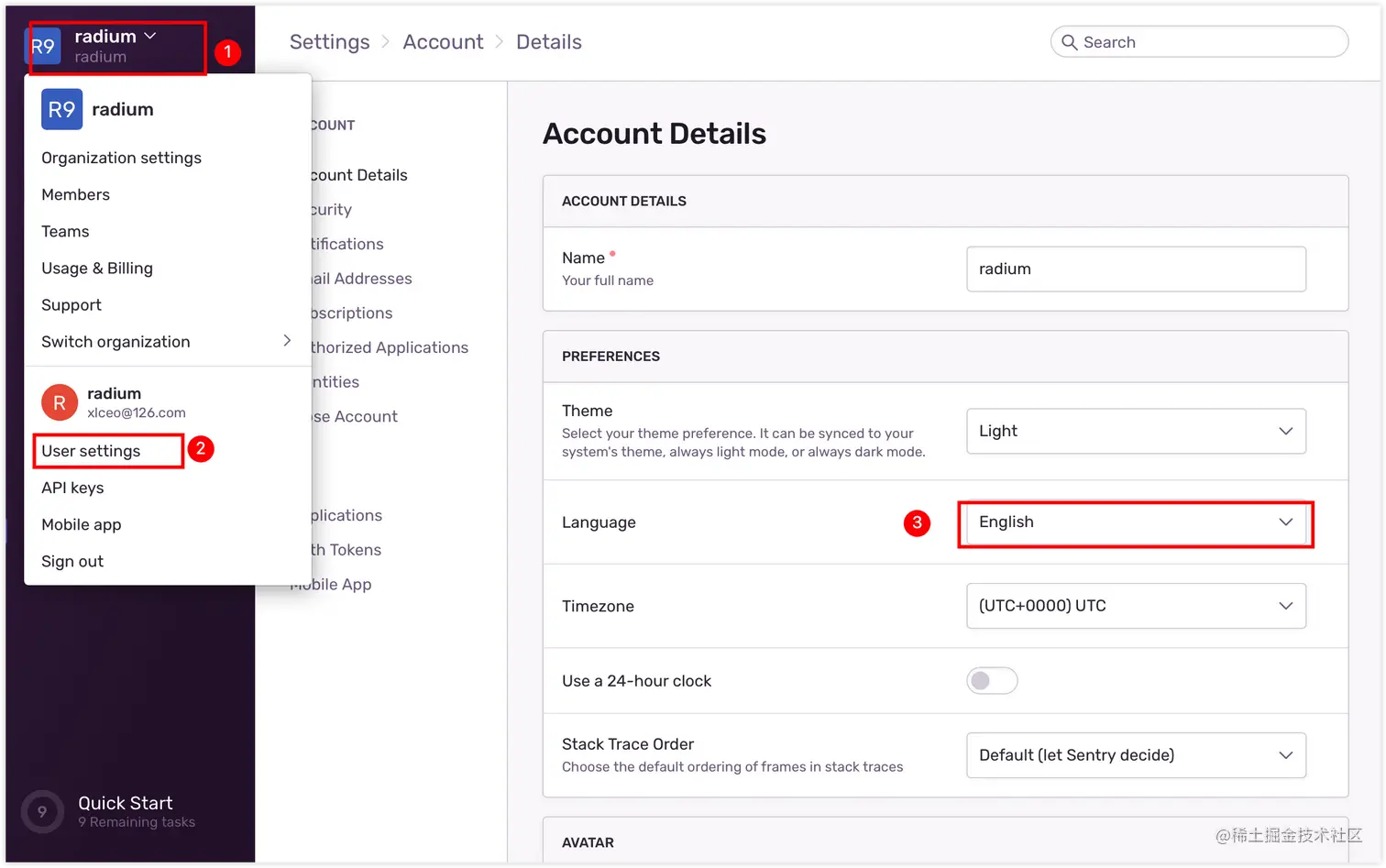
Task: Open the Timezone dropdown
Action: point(1136,606)
